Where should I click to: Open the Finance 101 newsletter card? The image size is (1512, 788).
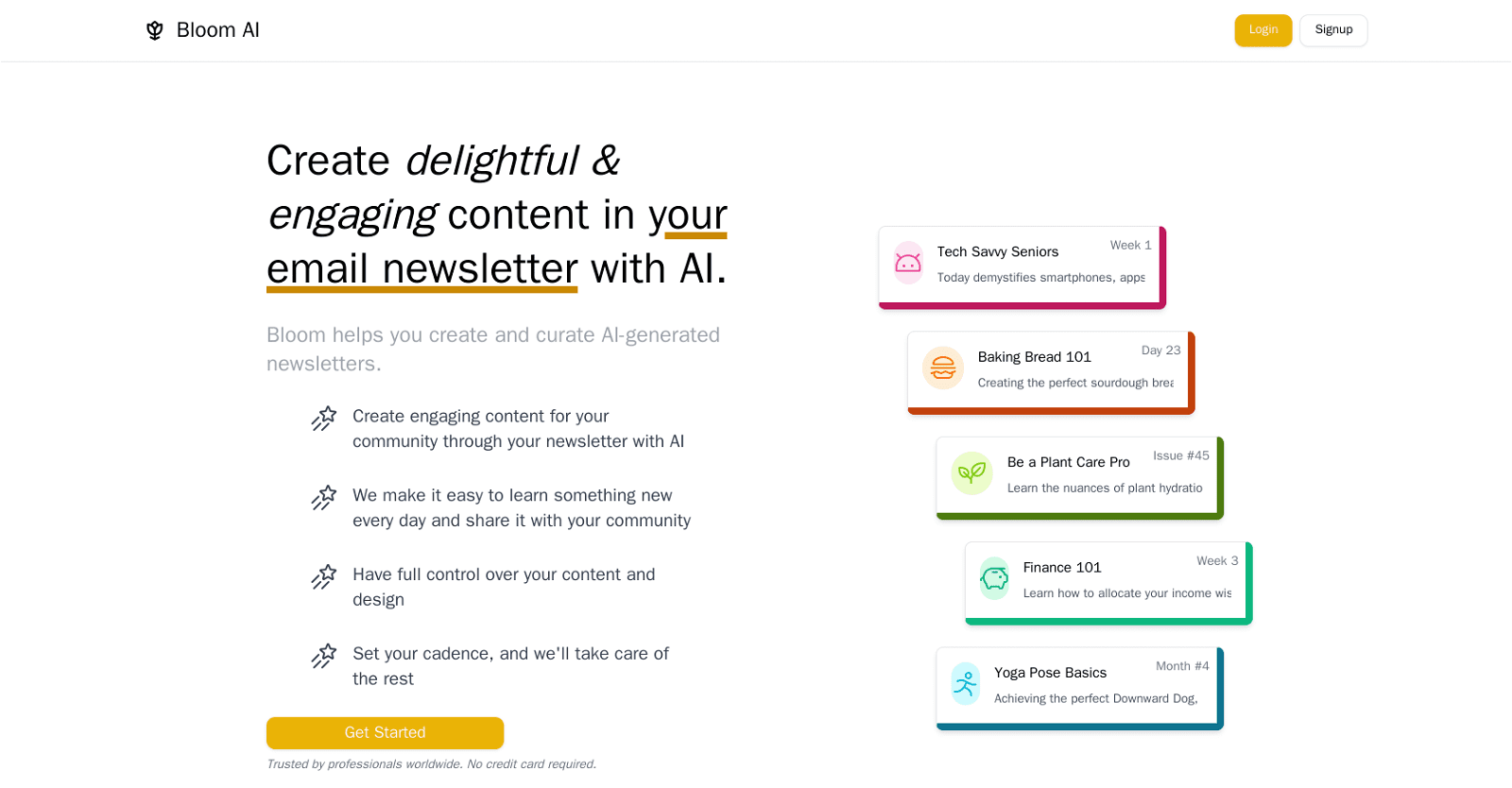[x=1108, y=581]
